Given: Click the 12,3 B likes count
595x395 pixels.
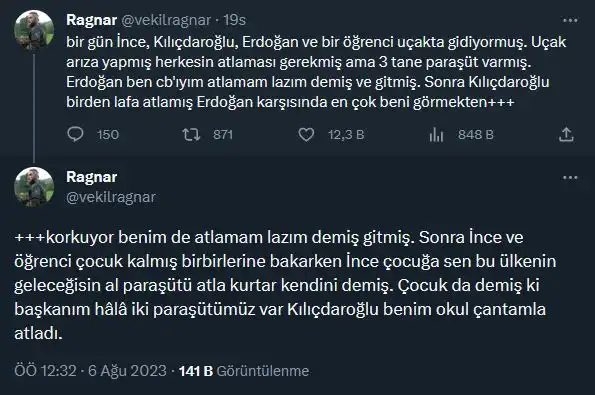Looking at the screenshot, I should click(x=346, y=135).
